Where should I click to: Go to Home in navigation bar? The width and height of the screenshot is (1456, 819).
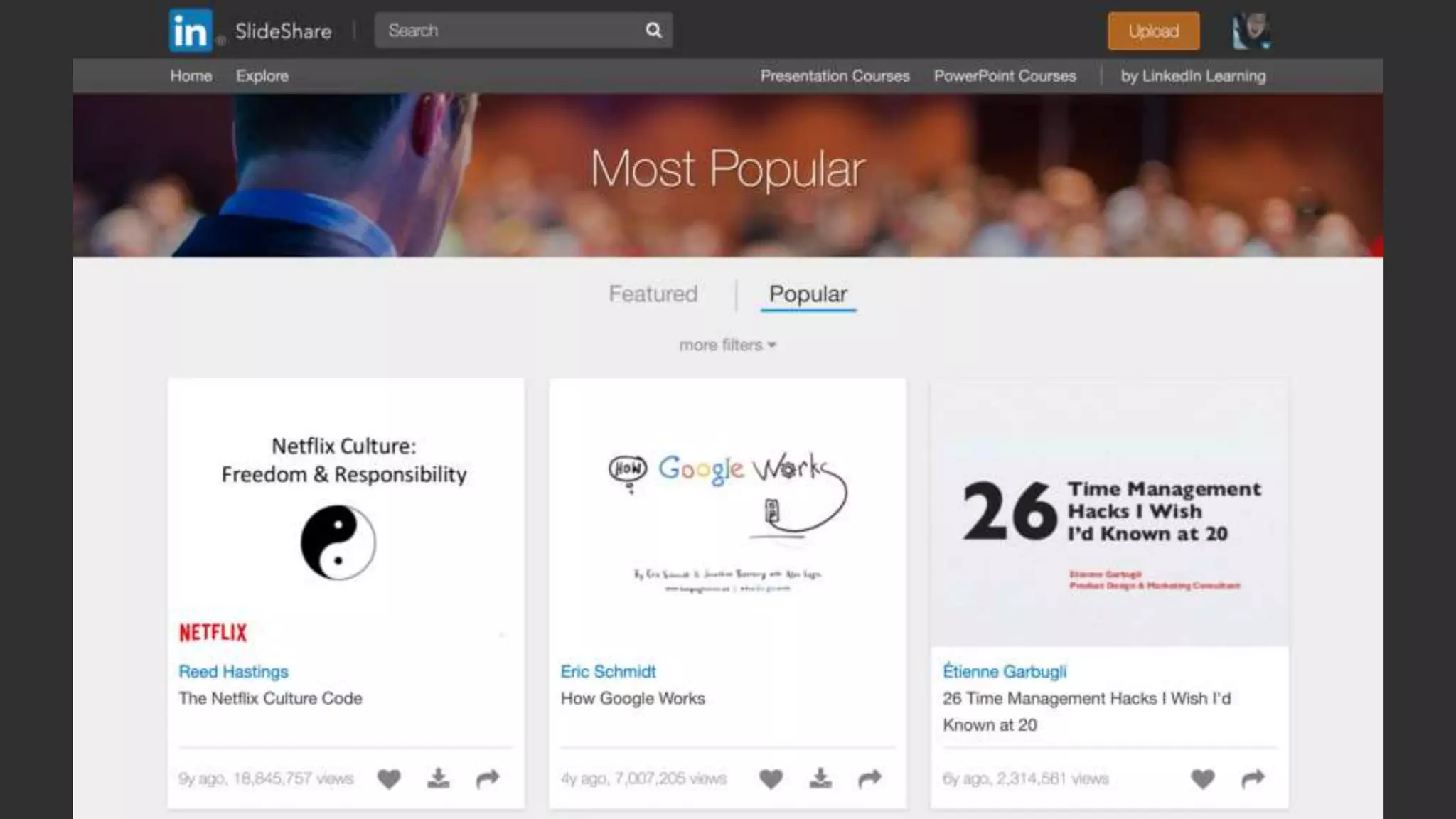(191, 75)
